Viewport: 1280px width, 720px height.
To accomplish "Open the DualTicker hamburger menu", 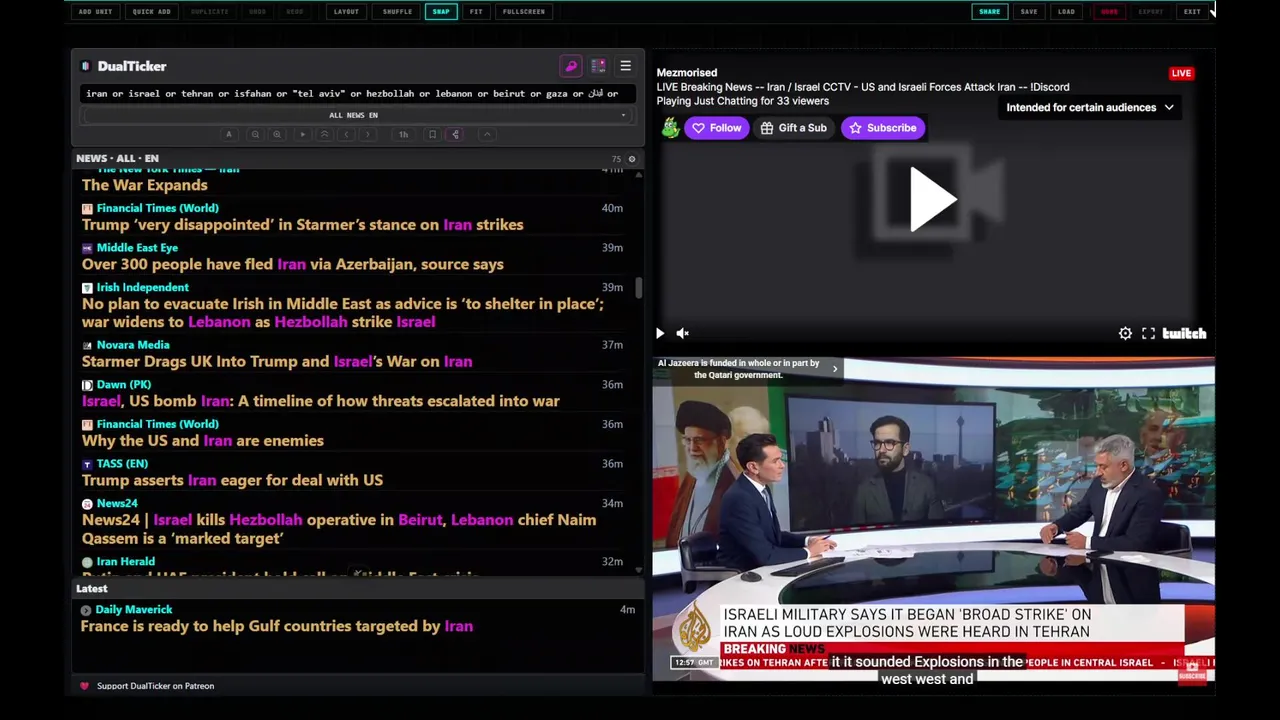I will (x=625, y=66).
